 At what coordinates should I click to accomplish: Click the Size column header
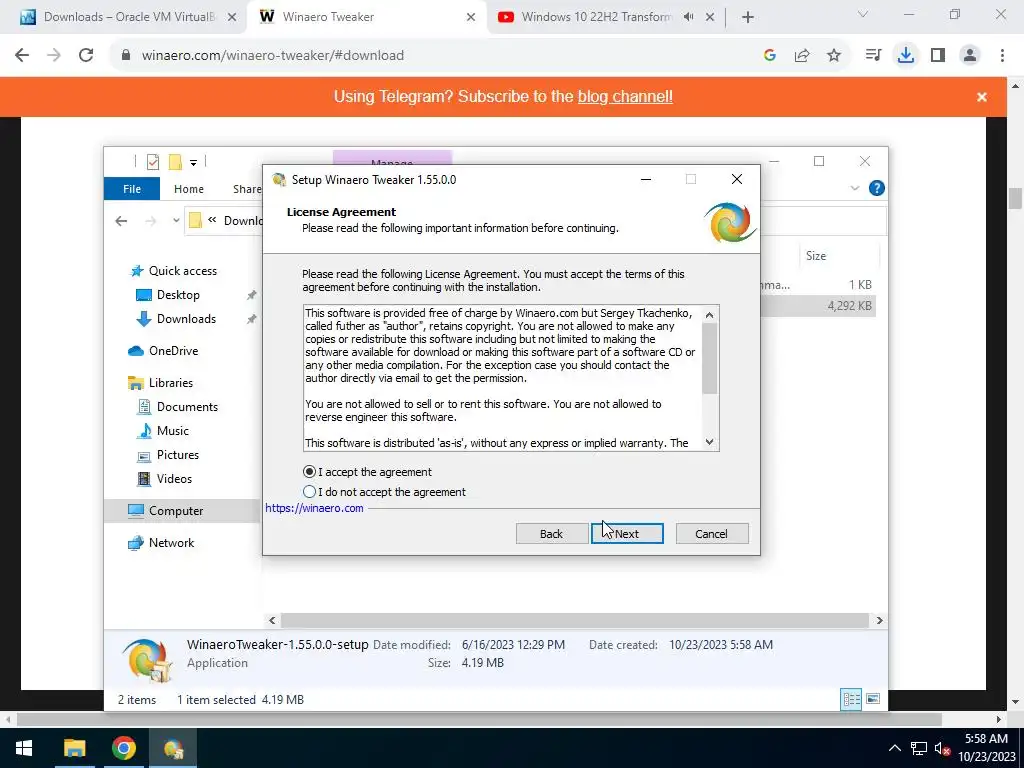click(839, 256)
